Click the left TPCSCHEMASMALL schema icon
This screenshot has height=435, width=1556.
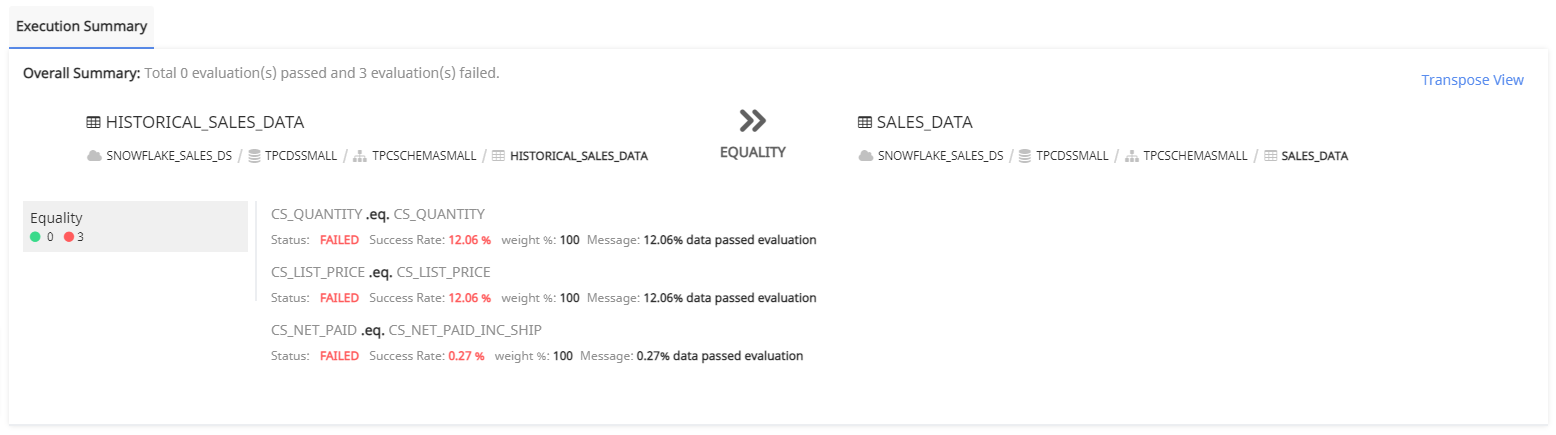point(360,156)
